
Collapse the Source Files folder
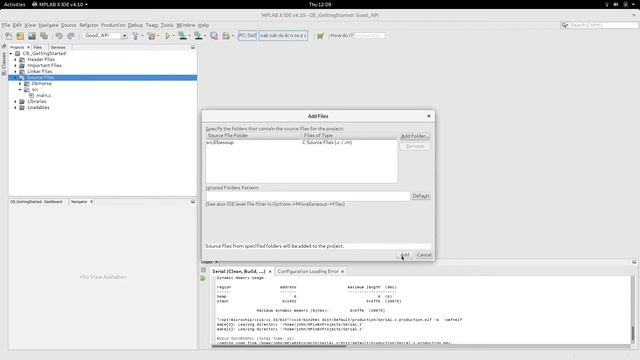pyautogui.click(x=16, y=78)
